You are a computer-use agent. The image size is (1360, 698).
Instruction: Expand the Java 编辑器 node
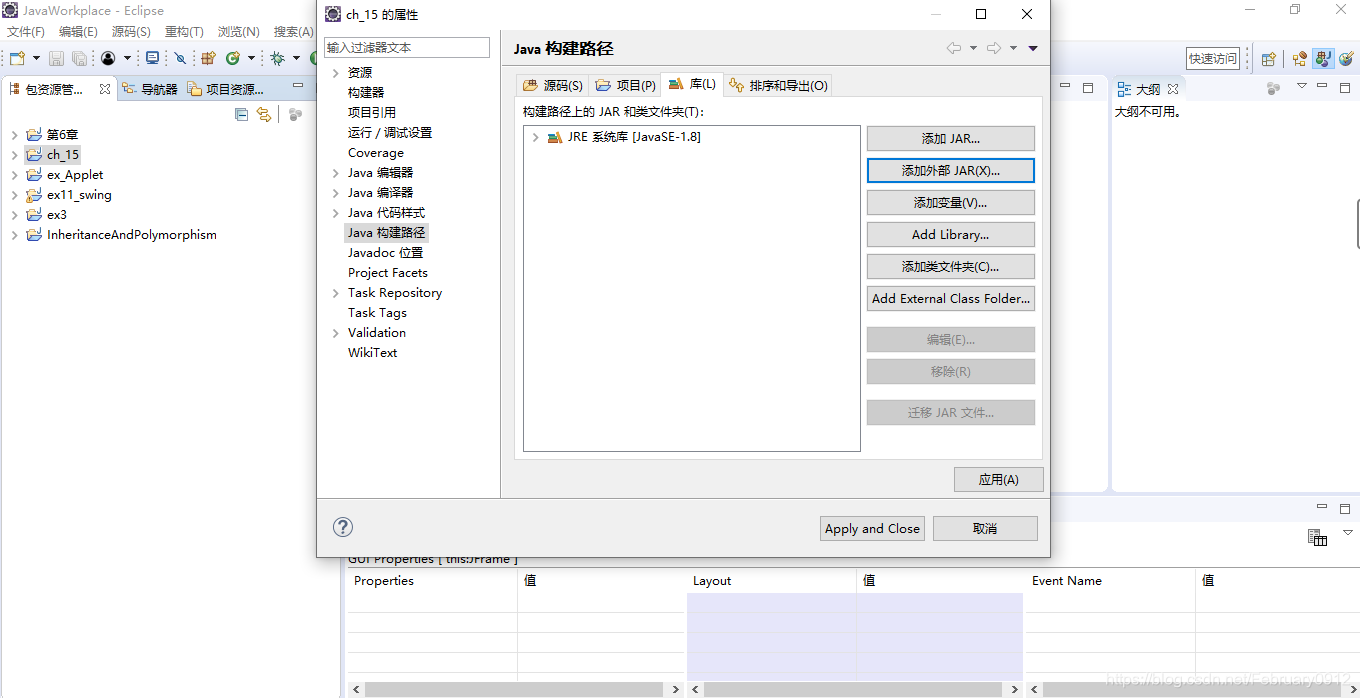336,173
